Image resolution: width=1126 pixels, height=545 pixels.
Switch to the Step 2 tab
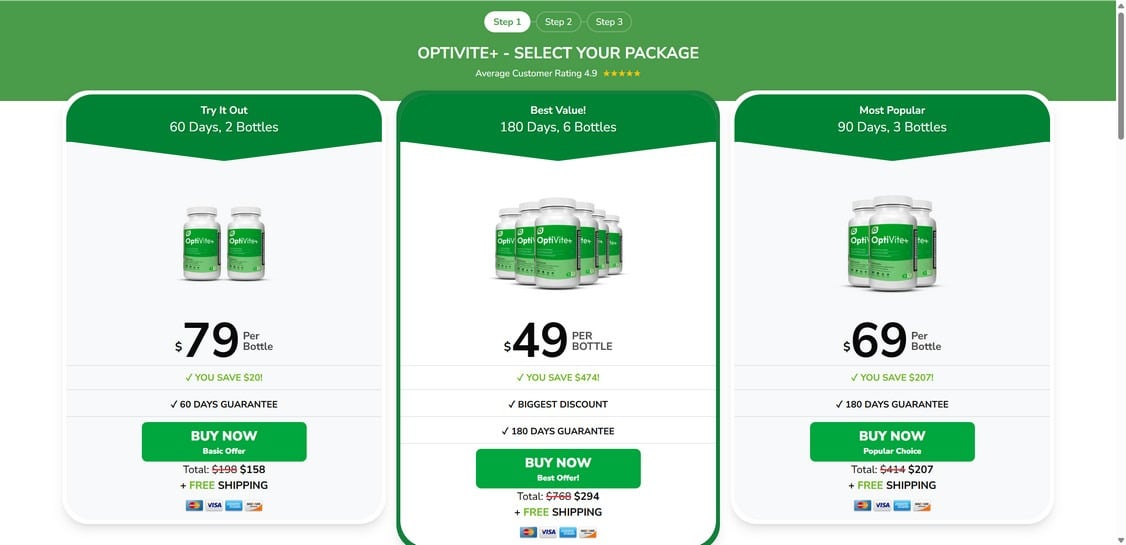[558, 22]
